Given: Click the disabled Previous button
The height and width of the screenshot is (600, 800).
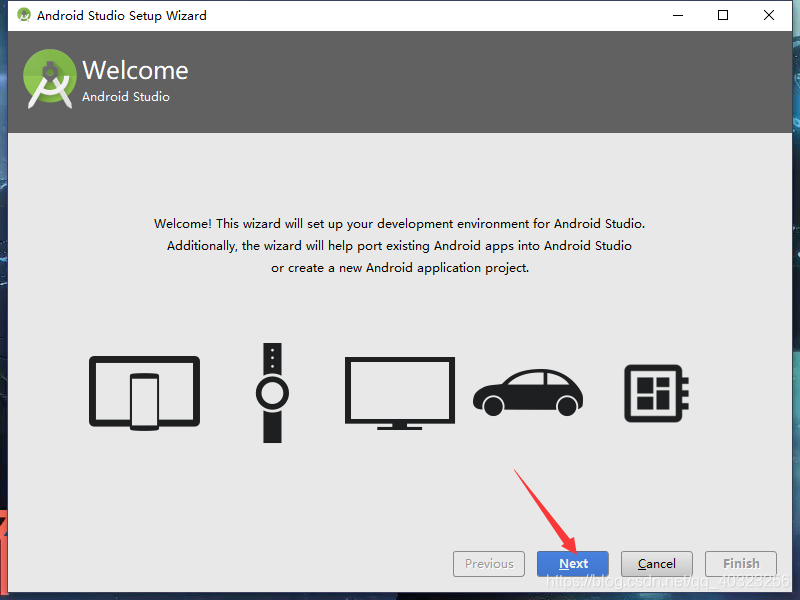Looking at the screenshot, I should click(489, 564).
